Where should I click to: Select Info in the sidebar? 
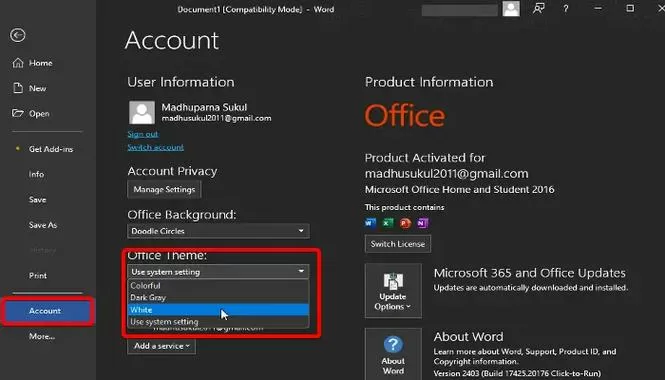(36, 174)
